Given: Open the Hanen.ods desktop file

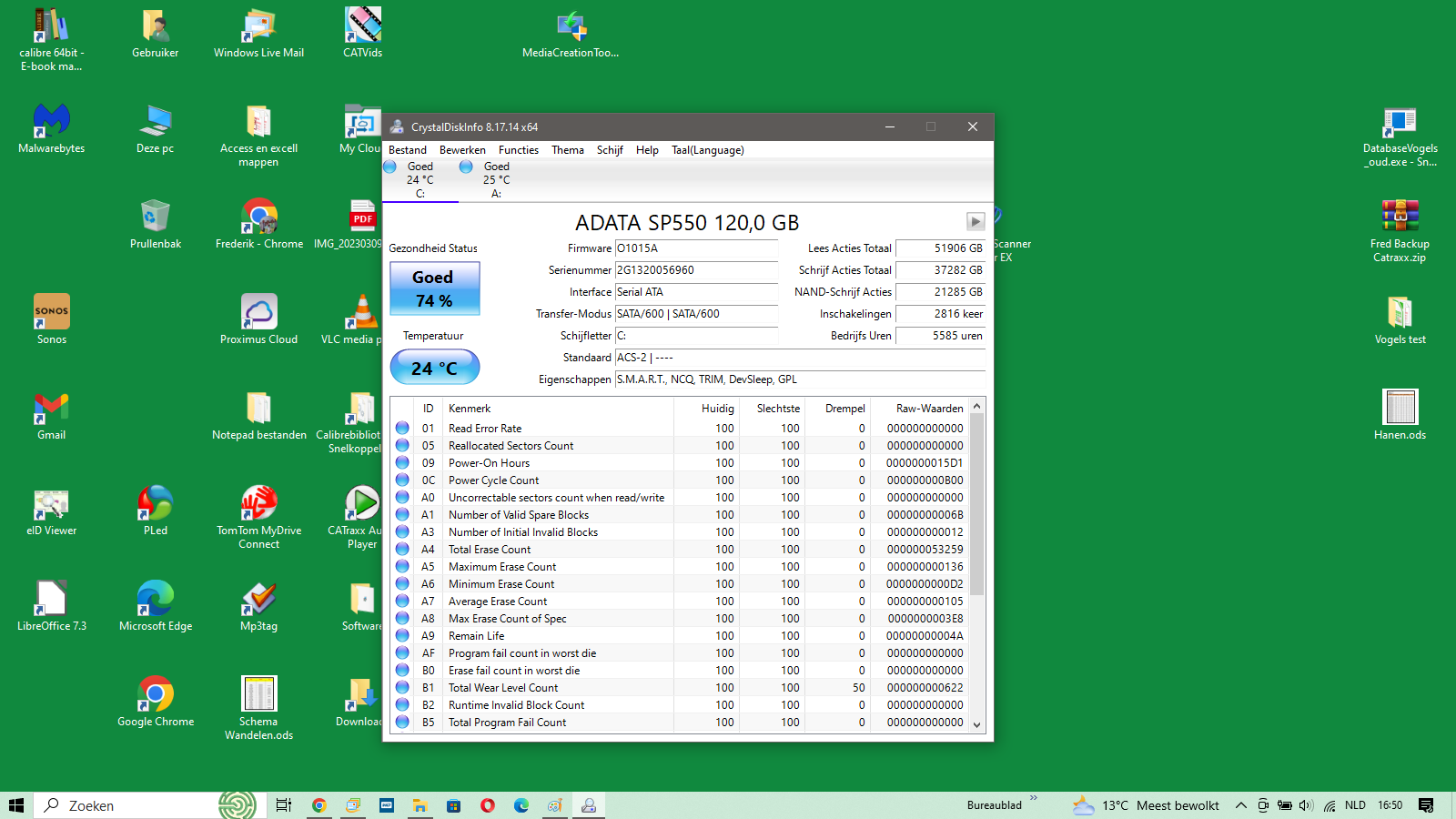Looking at the screenshot, I should [x=1400, y=416].
